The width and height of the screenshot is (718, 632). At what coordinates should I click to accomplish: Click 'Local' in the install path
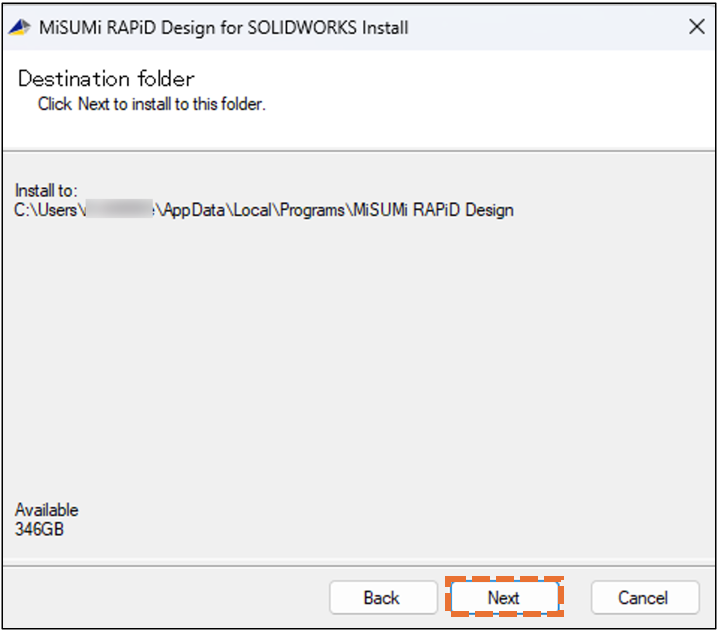(251, 210)
